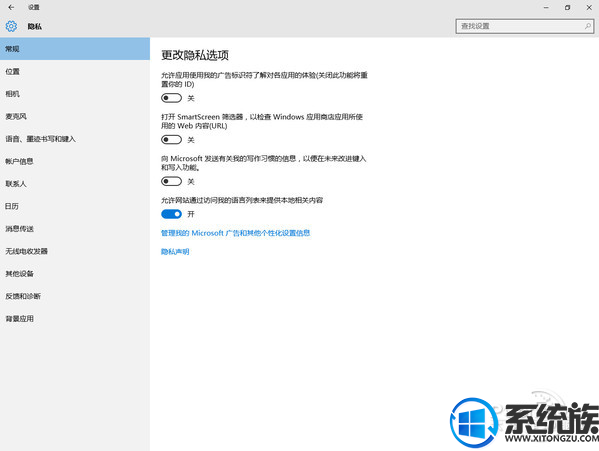The height and width of the screenshot is (451, 599).
Task: Open the 相机 privacy category
Action: pos(75,94)
